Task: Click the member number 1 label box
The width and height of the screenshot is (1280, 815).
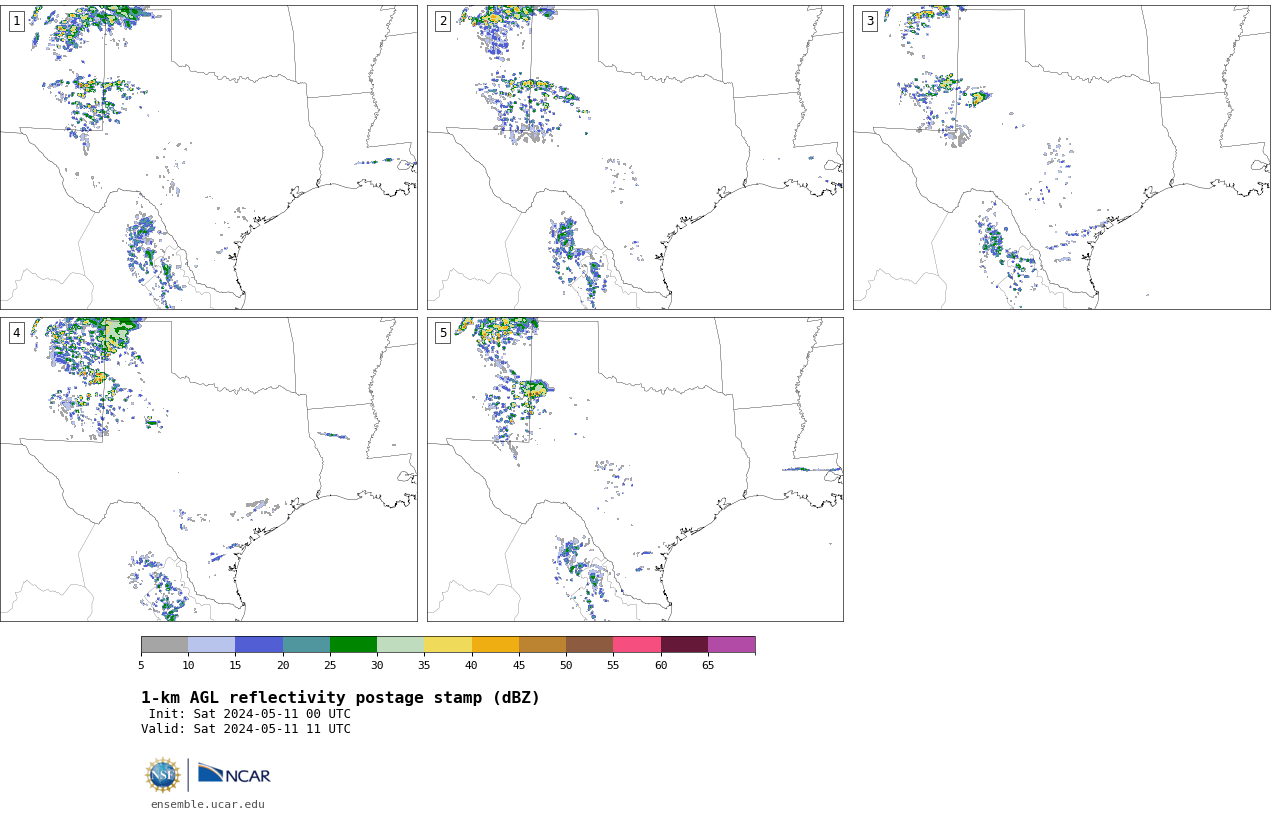Action: click(16, 21)
